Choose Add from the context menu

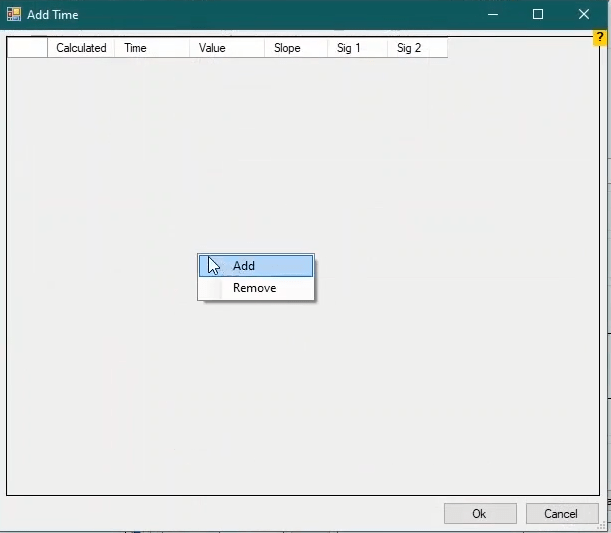244,266
